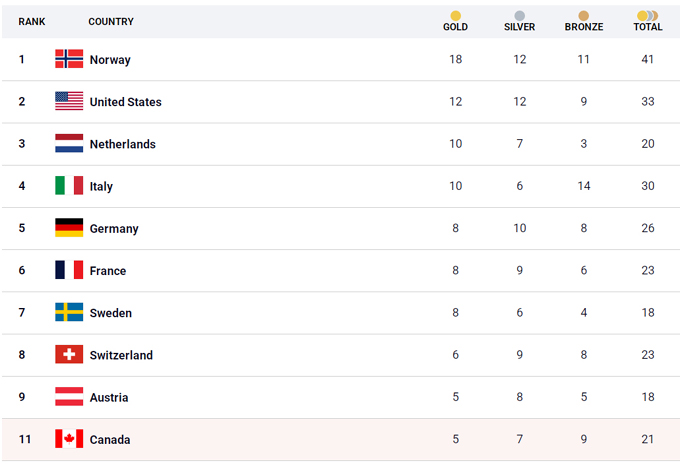
Task: Click the Norway flag icon
Action: click(69, 59)
